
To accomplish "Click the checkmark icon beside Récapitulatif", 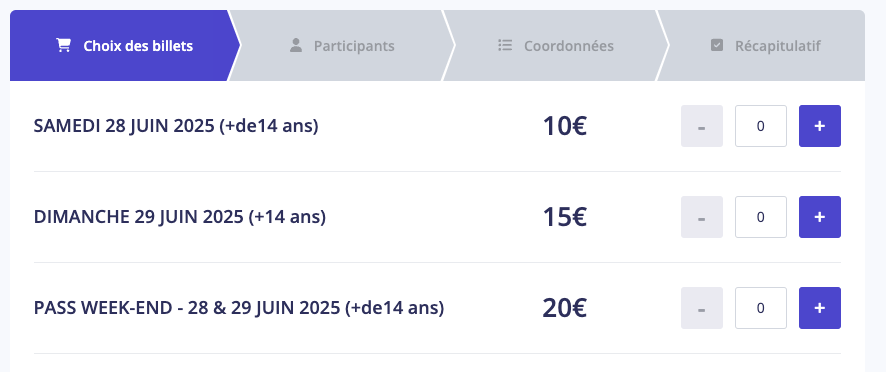I will coord(716,45).
